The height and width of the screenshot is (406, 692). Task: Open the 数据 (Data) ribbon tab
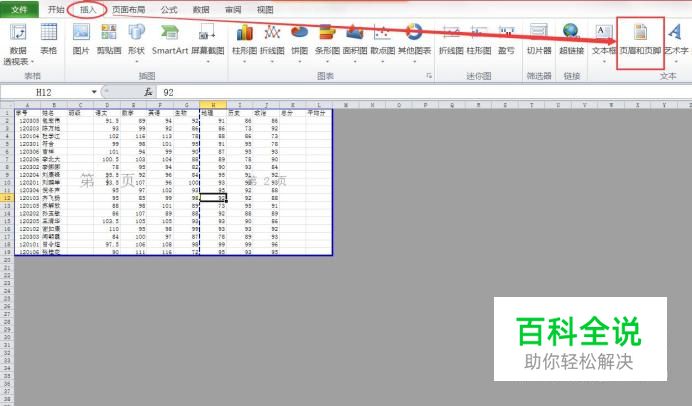201,9
